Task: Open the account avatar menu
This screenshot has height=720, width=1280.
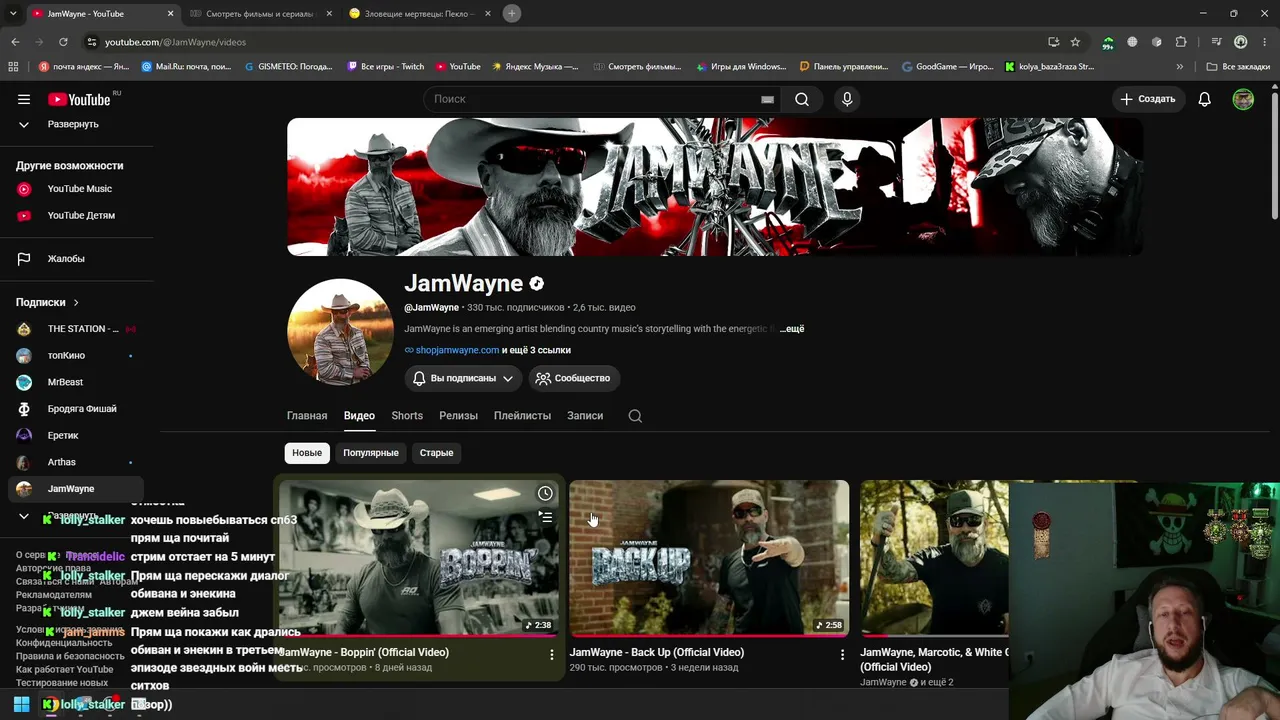Action: pos(1243,99)
